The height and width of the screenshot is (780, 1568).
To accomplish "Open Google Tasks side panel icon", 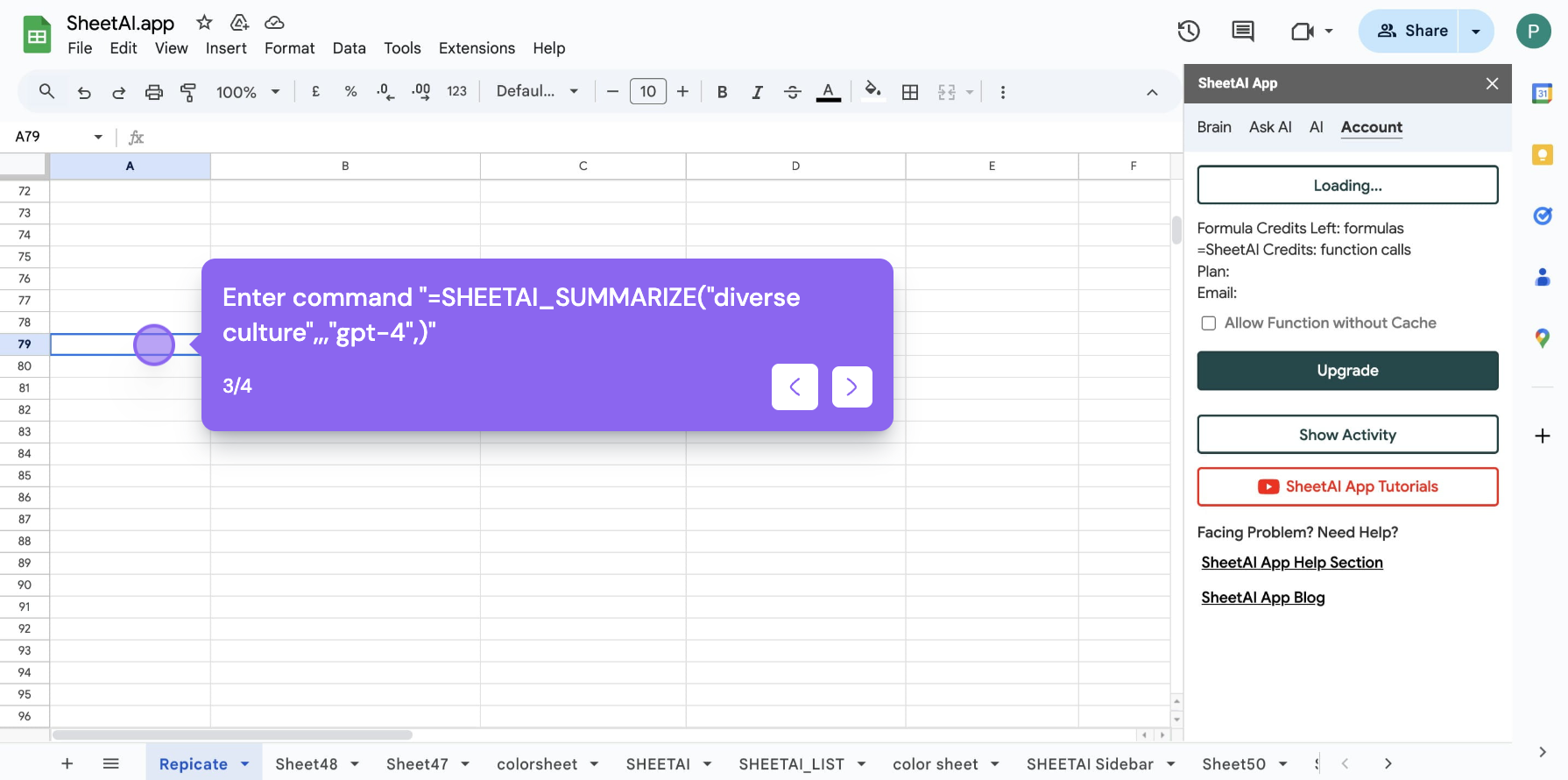I will point(1543,216).
